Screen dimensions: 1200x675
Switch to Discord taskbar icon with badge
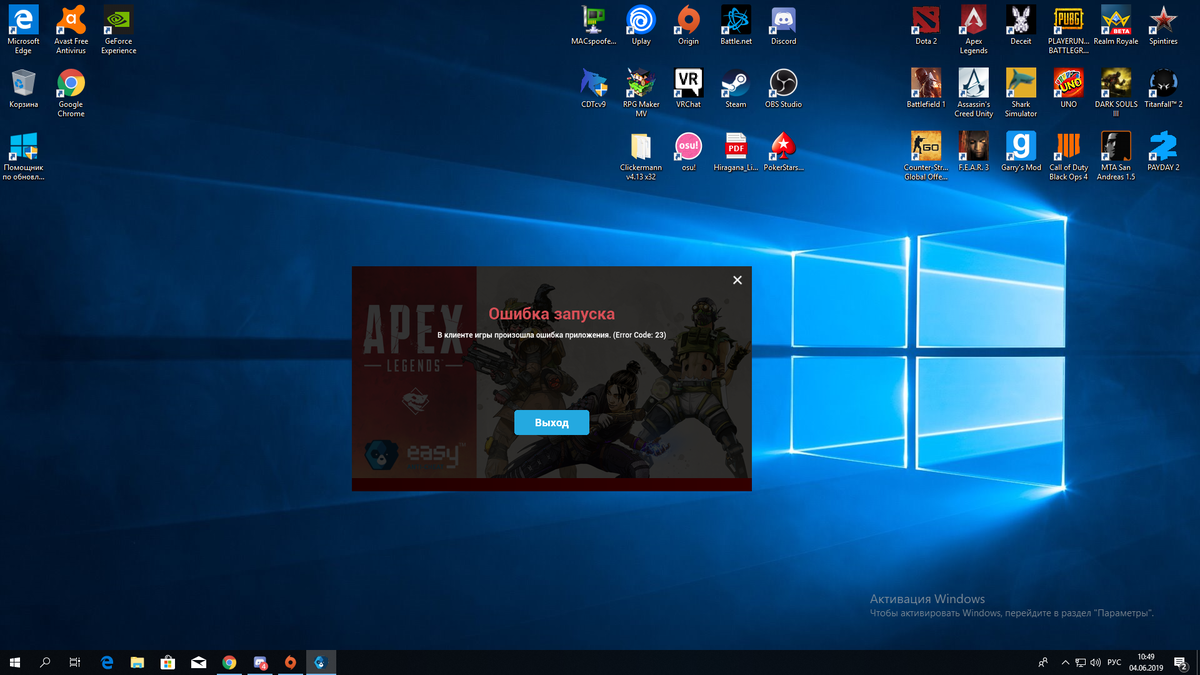[x=260, y=662]
